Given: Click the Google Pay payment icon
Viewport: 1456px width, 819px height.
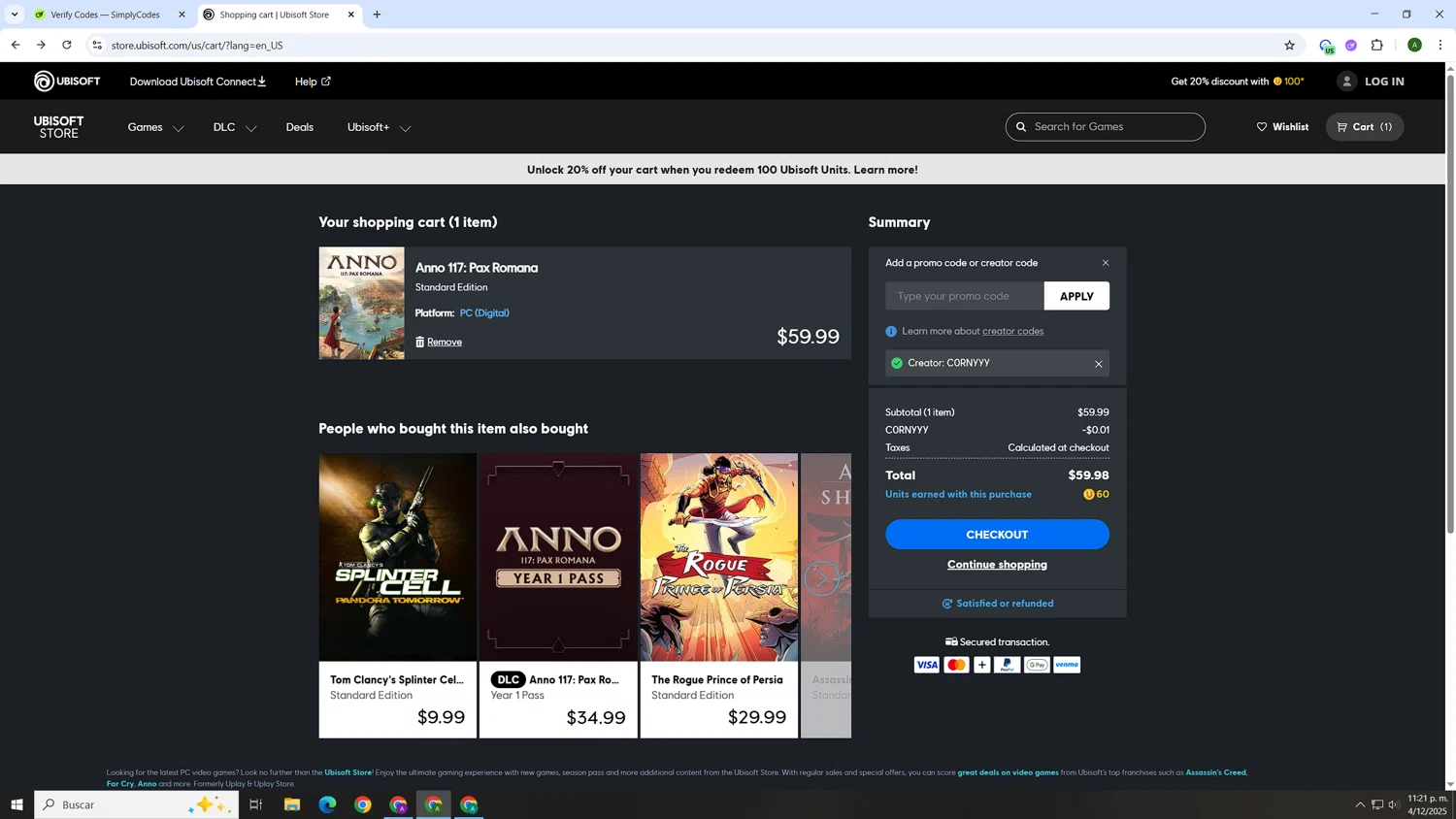Looking at the screenshot, I should click(1037, 665).
